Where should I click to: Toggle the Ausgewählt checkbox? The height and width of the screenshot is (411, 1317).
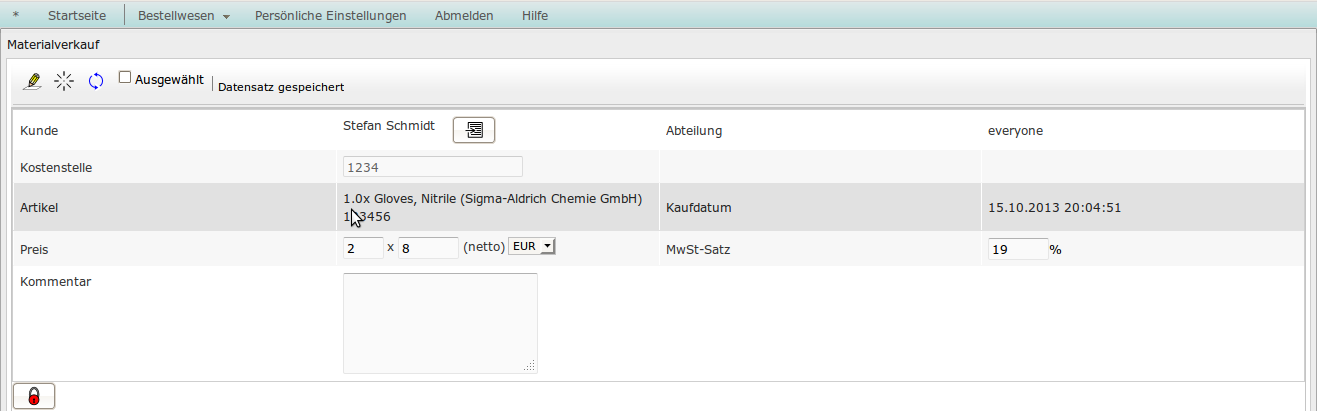(x=125, y=77)
